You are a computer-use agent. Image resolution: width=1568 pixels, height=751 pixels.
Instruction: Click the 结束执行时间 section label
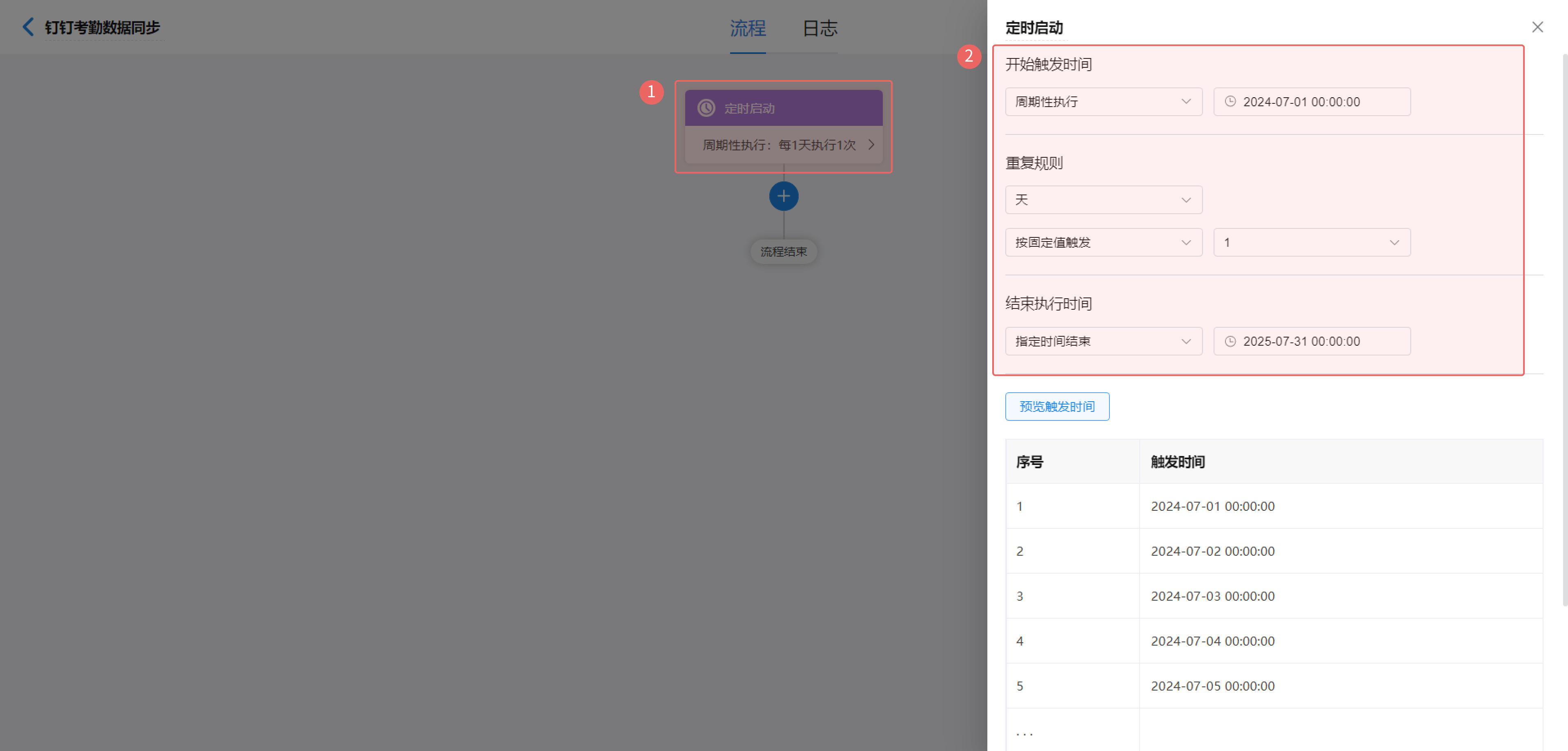1048,303
